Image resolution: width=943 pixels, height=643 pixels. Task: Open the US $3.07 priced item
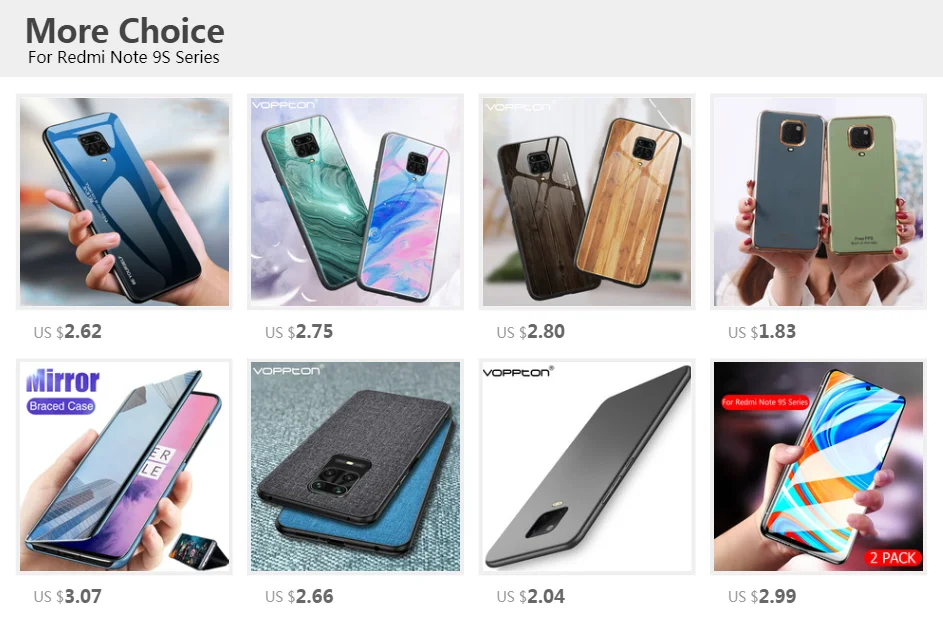click(67, 596)
